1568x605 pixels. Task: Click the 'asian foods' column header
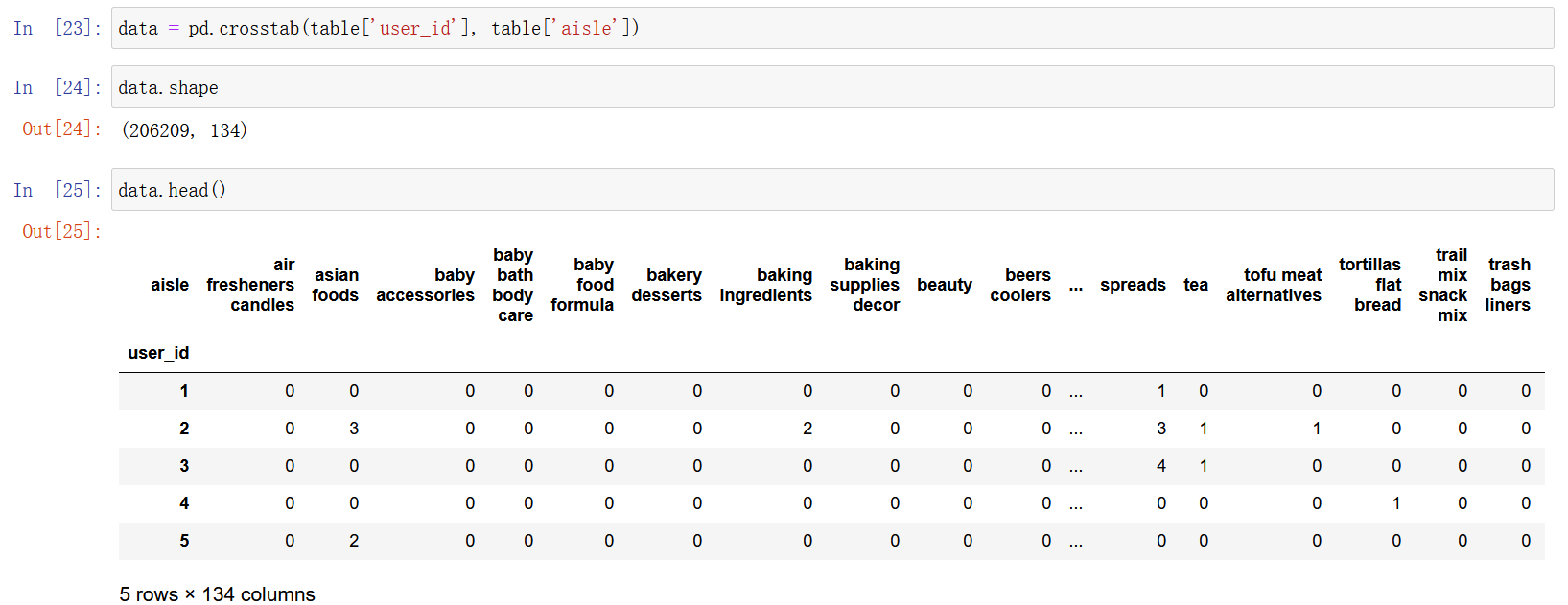coord(336,285)
